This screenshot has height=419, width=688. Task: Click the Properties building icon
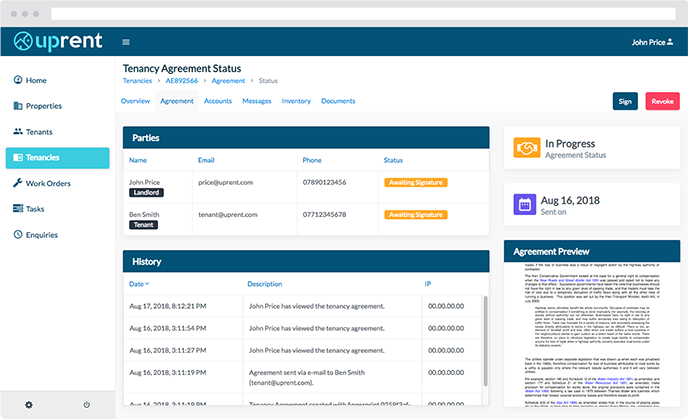click(18, 106)
